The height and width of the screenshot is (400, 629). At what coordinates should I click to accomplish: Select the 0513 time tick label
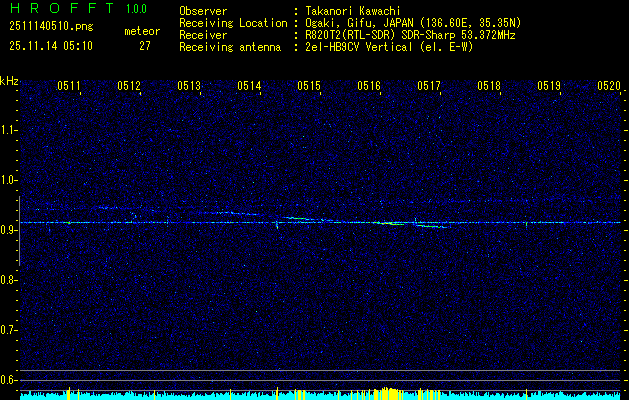(189, 87)
